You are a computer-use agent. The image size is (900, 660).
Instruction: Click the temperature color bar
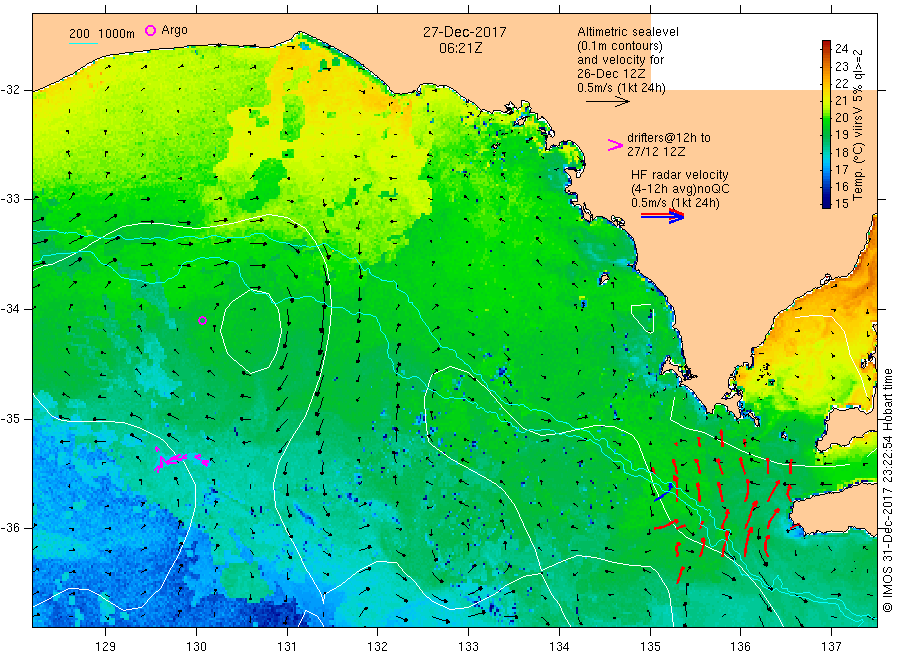(x=826, y=124)
